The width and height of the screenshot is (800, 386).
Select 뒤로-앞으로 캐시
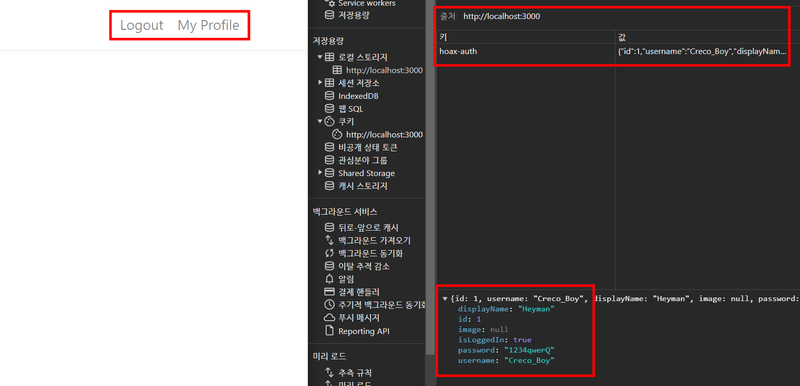tap(368, 227)
